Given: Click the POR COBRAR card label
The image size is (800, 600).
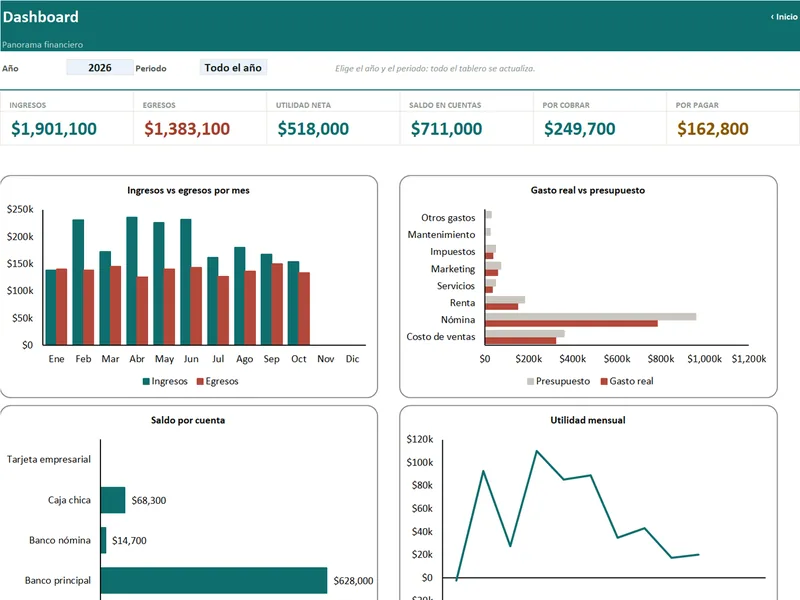Looking at the screenshot, I should [566, 105].
